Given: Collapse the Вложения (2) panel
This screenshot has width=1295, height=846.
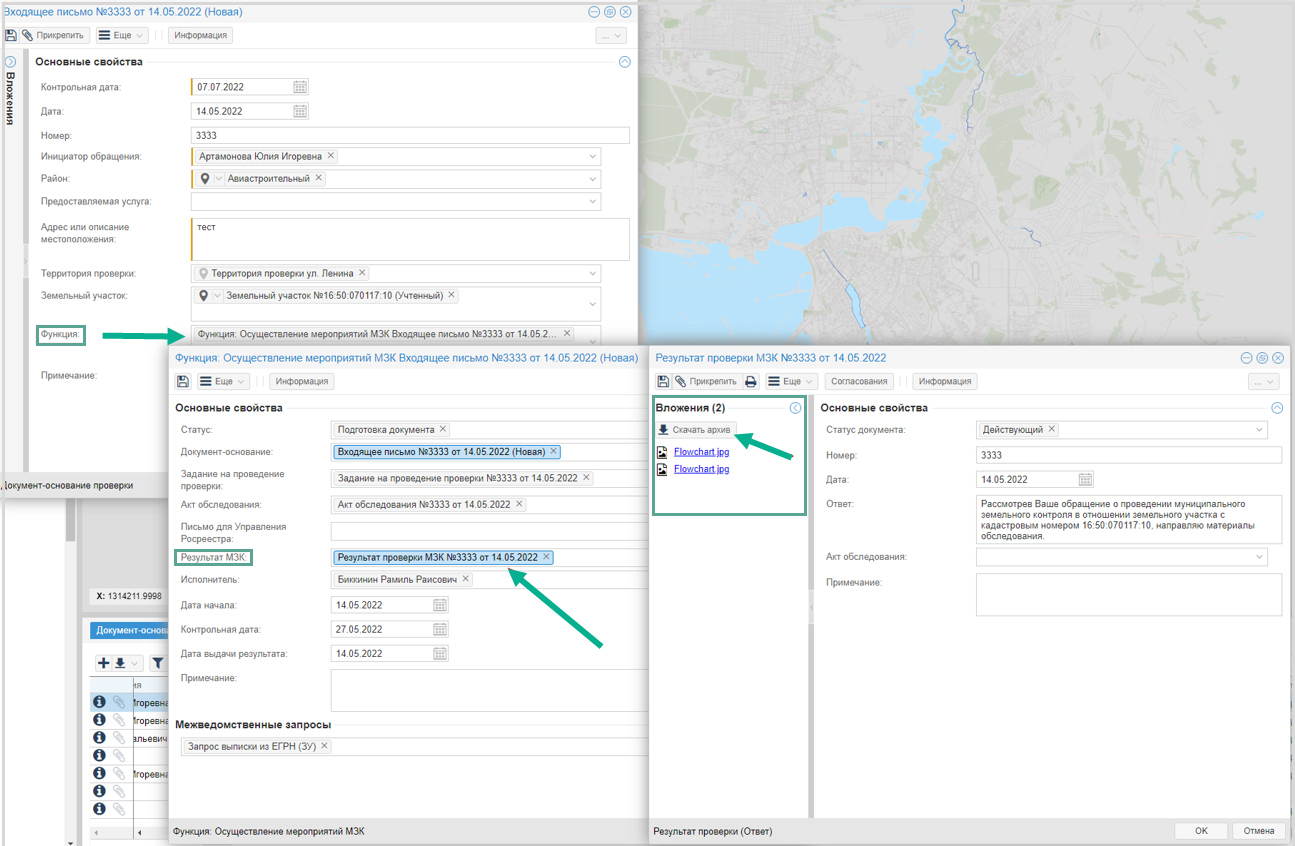Looking at the screenshot, I should point(795,408).
